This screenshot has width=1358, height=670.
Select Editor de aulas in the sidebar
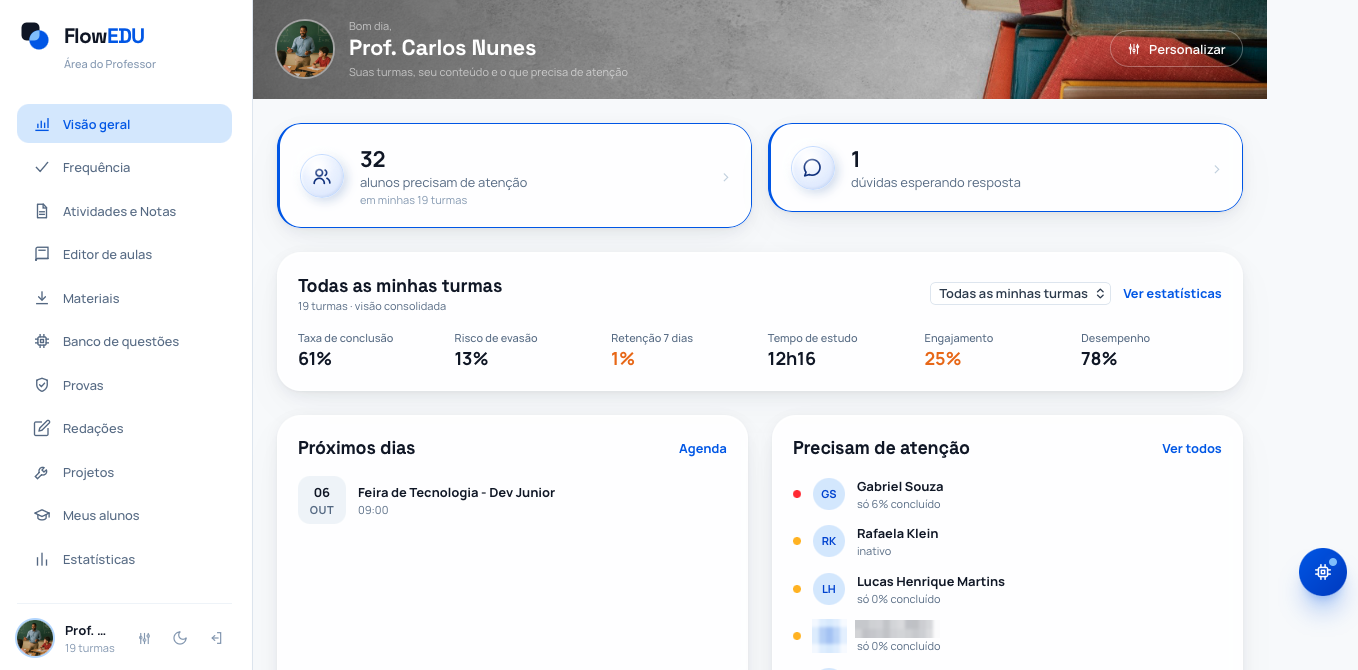(x=124, y=254)
